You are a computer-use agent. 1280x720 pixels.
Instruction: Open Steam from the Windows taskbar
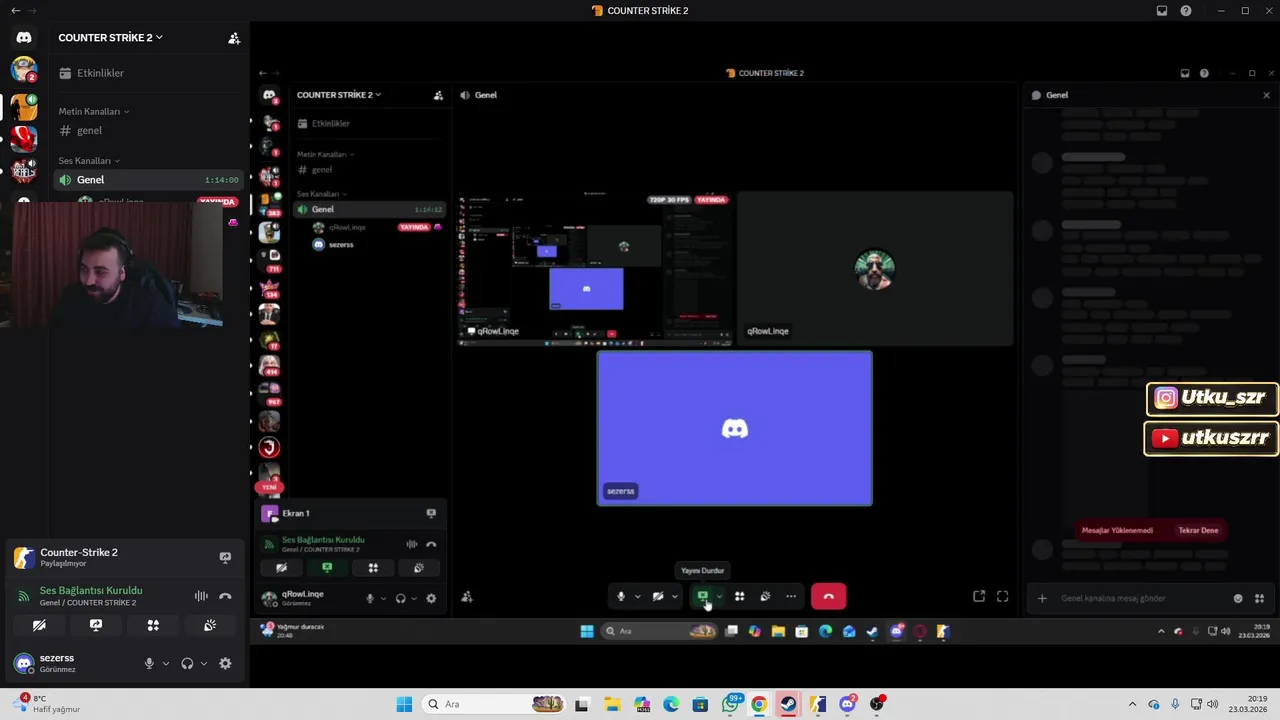tap(789, 704)
